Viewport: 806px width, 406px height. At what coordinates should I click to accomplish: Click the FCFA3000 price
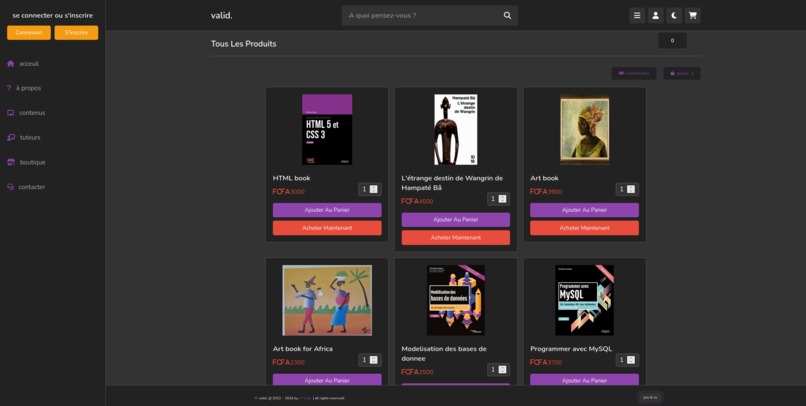click(x=288, y=192)
